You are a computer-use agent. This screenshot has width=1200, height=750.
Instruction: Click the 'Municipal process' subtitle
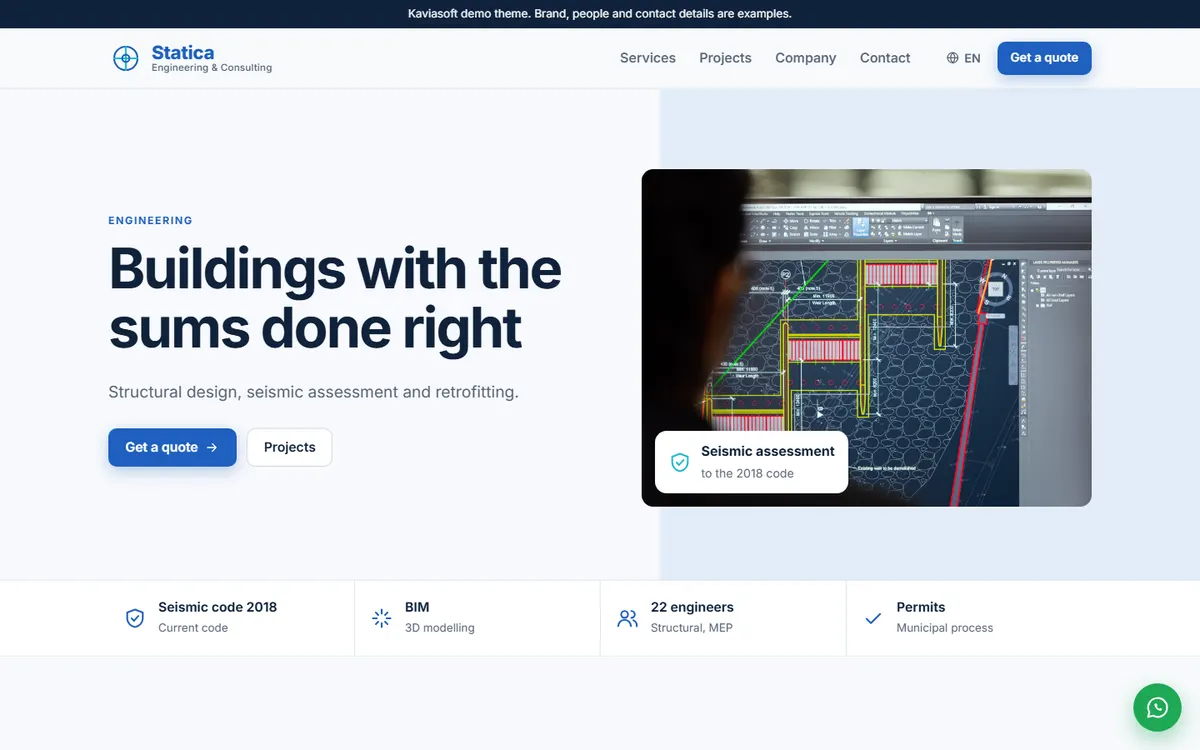point(945,628)
